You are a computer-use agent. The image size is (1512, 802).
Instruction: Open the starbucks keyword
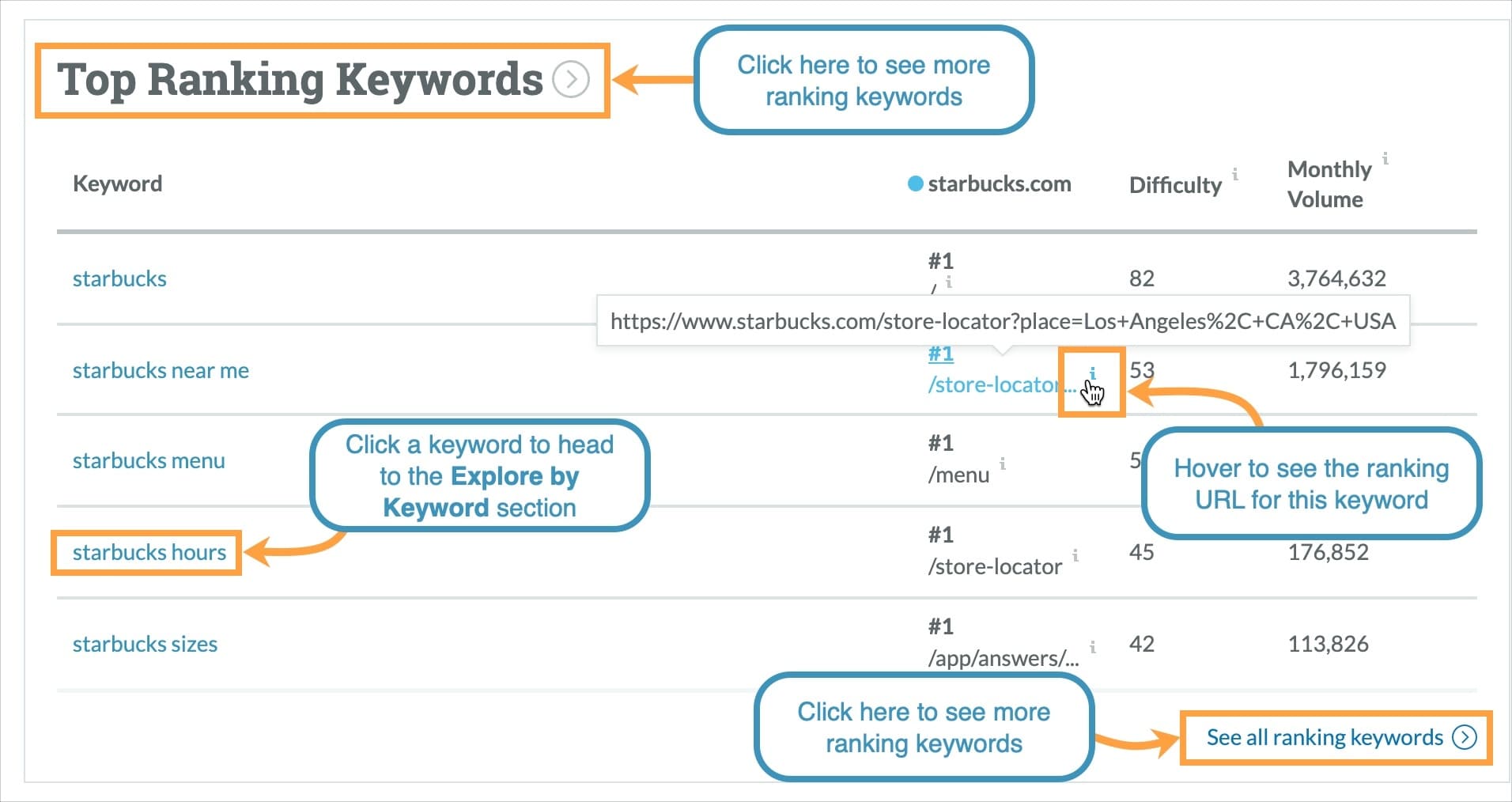[119, 278]
